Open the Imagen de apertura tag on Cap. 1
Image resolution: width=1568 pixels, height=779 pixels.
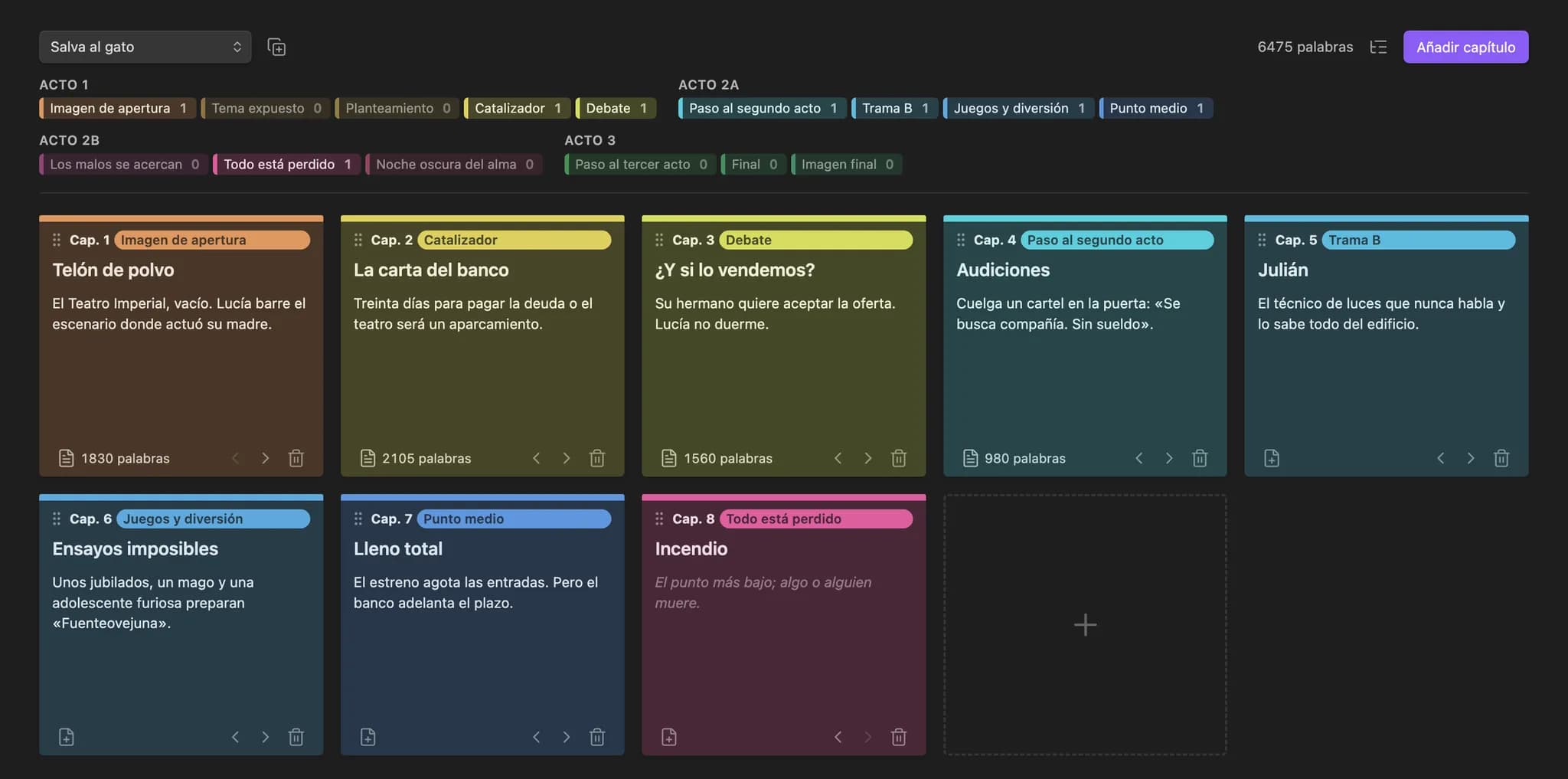(212, 240)
